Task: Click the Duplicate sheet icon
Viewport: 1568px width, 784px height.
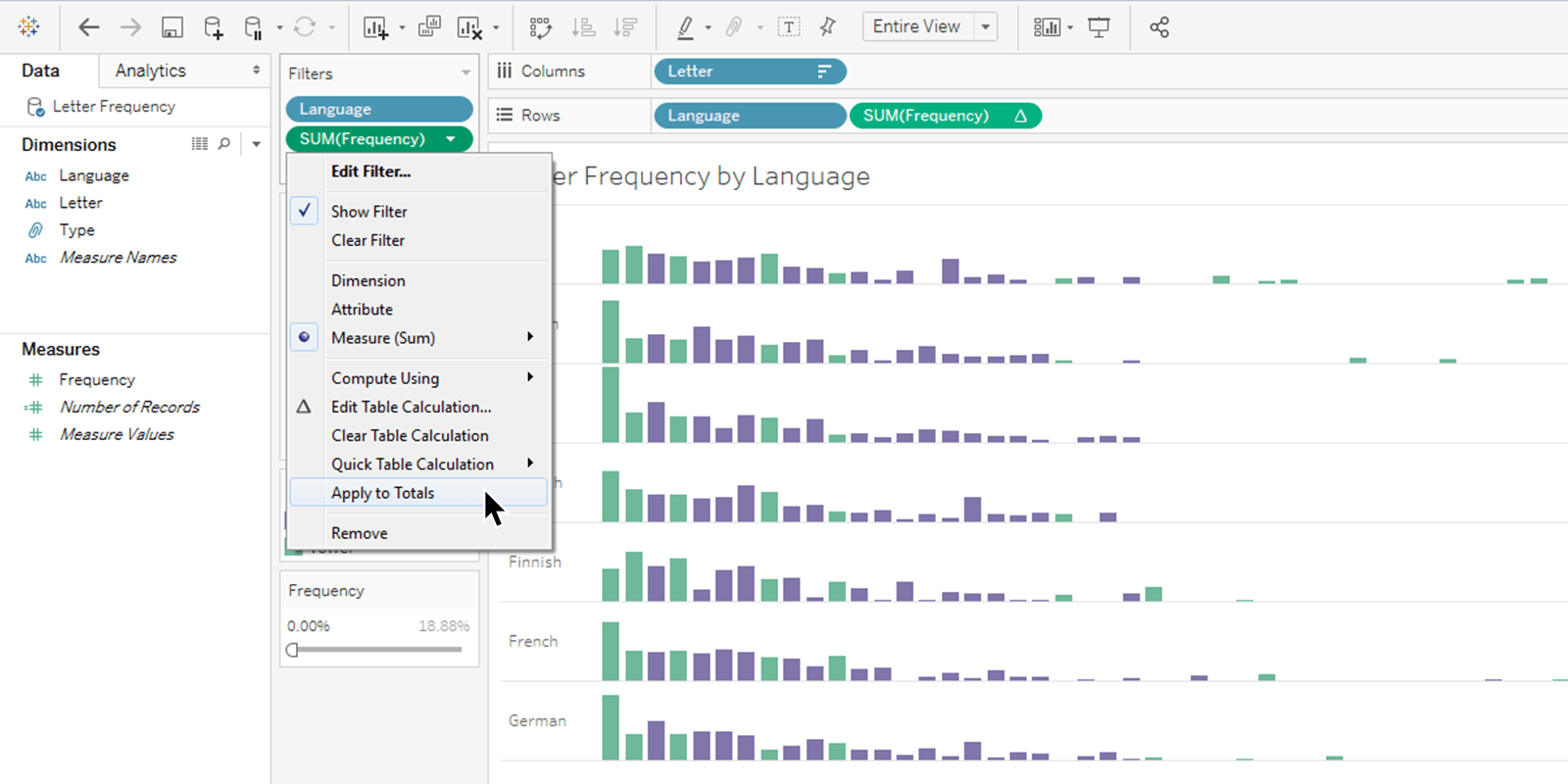Action: click(429, 27)
